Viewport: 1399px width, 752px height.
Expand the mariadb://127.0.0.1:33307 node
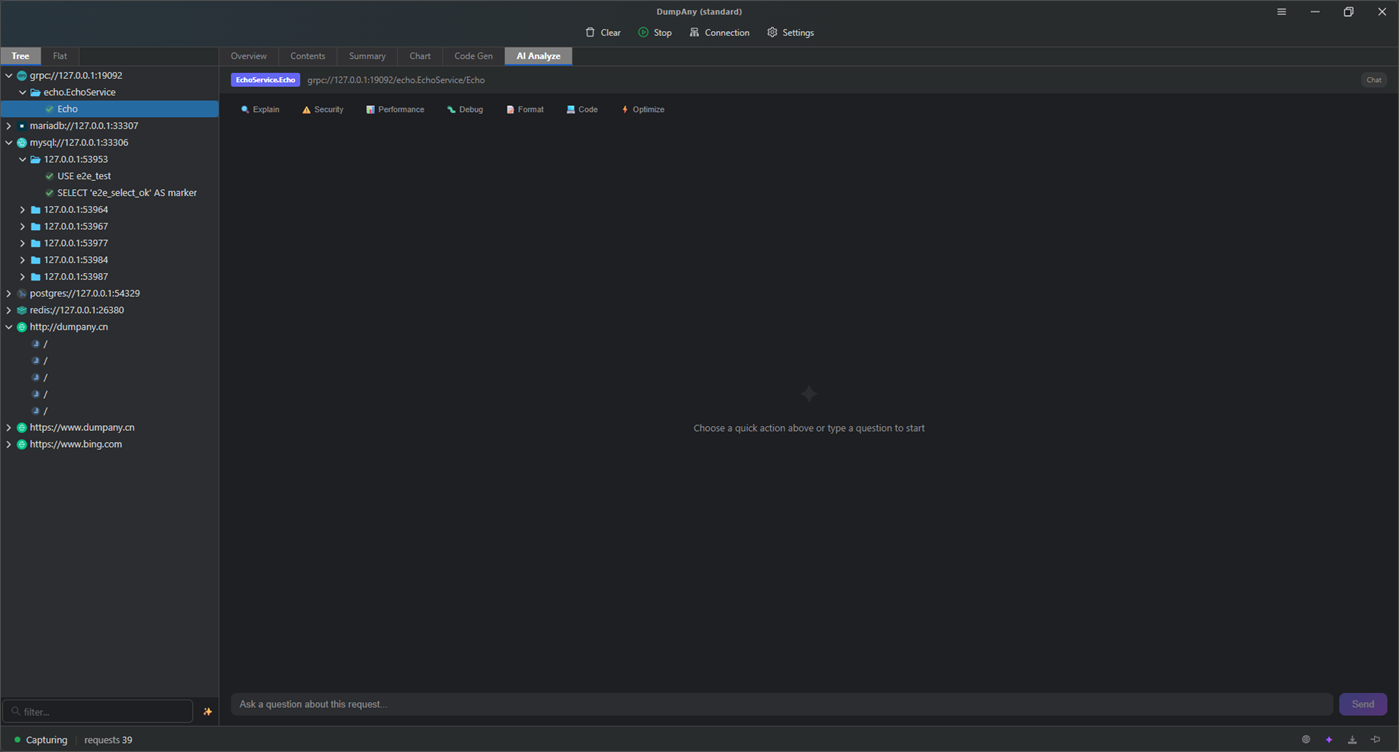click(x=9, y=126)
